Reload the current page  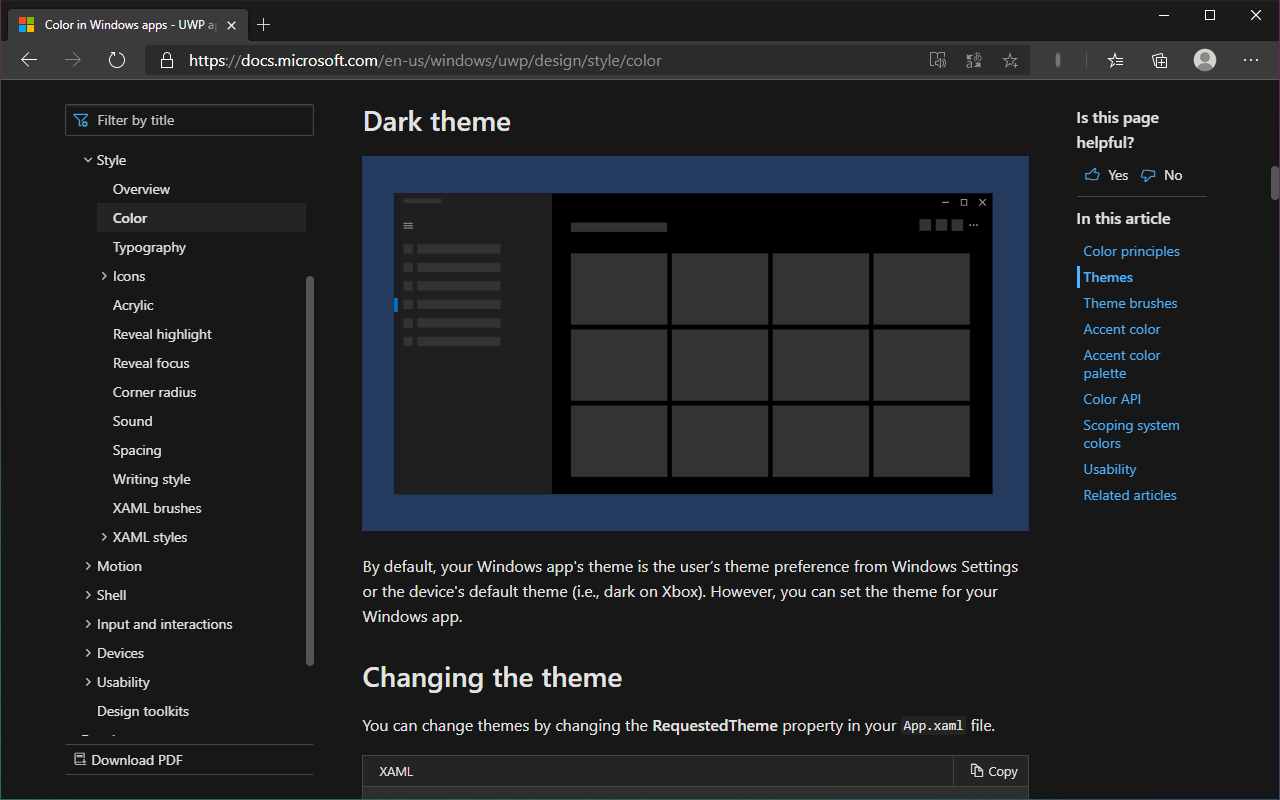click(x=117, y=60)
